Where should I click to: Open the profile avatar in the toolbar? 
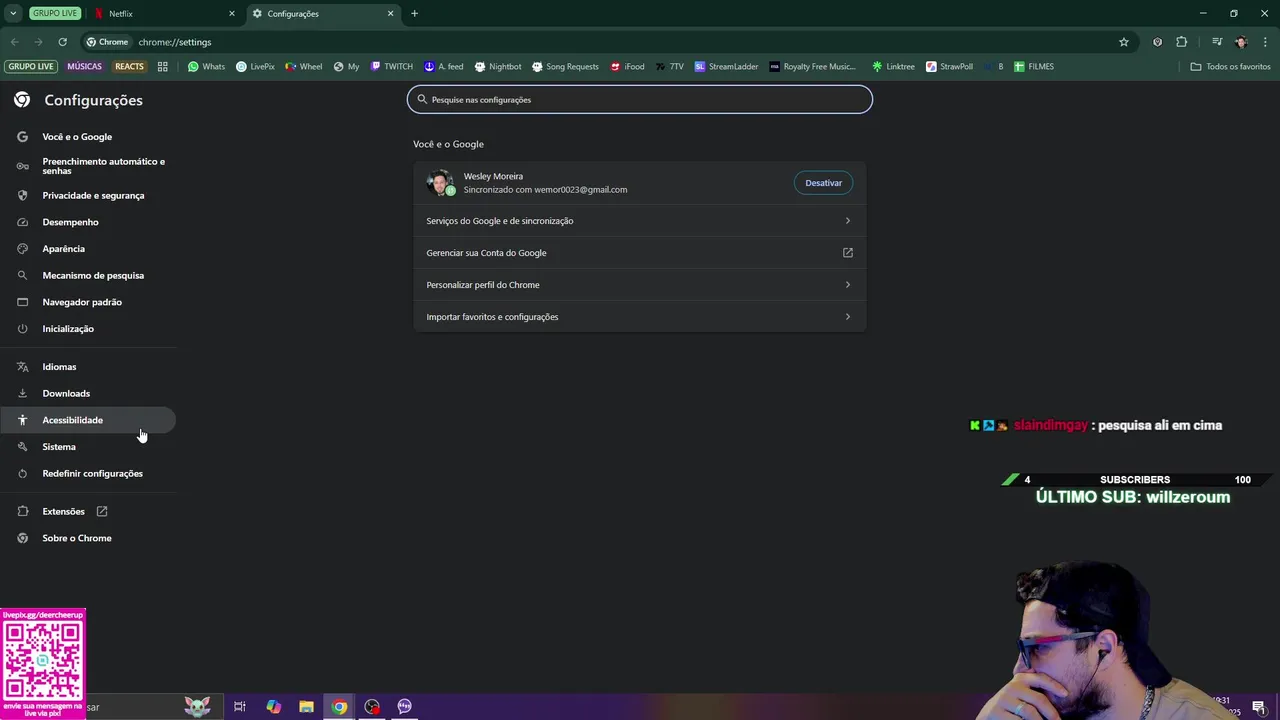tap(1241, 42)
